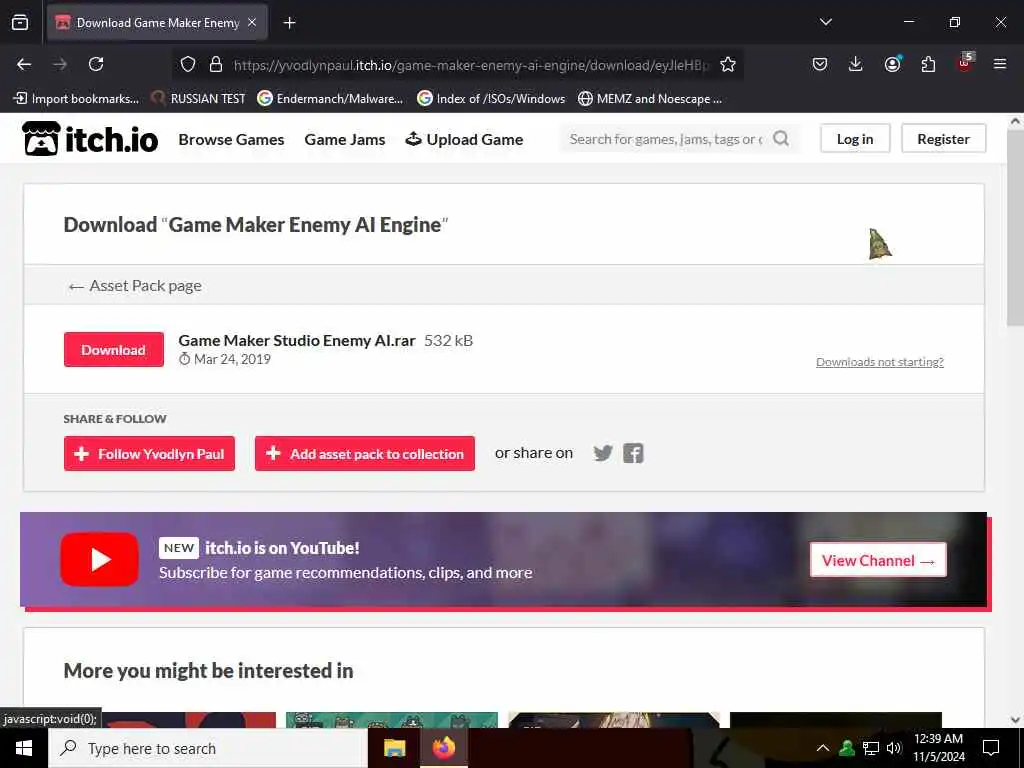
Task: Click Downloads not starting? link
Action: [880, 362]
